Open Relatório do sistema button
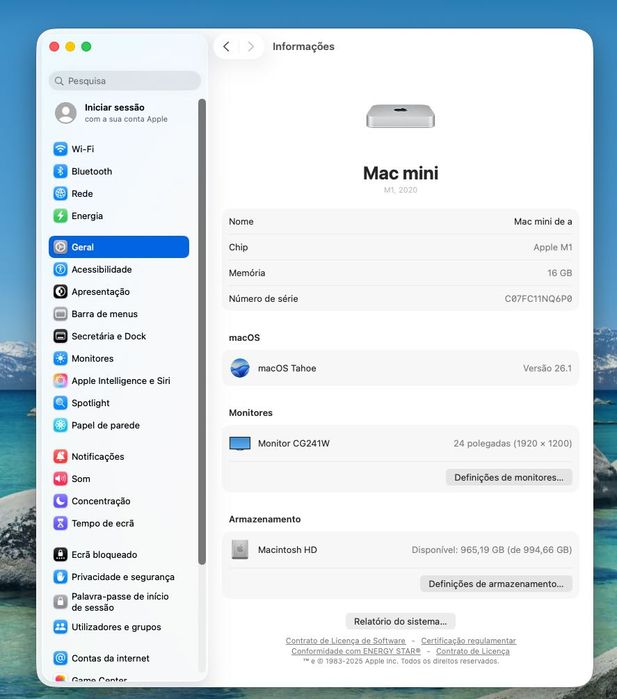 click(400, 621)
